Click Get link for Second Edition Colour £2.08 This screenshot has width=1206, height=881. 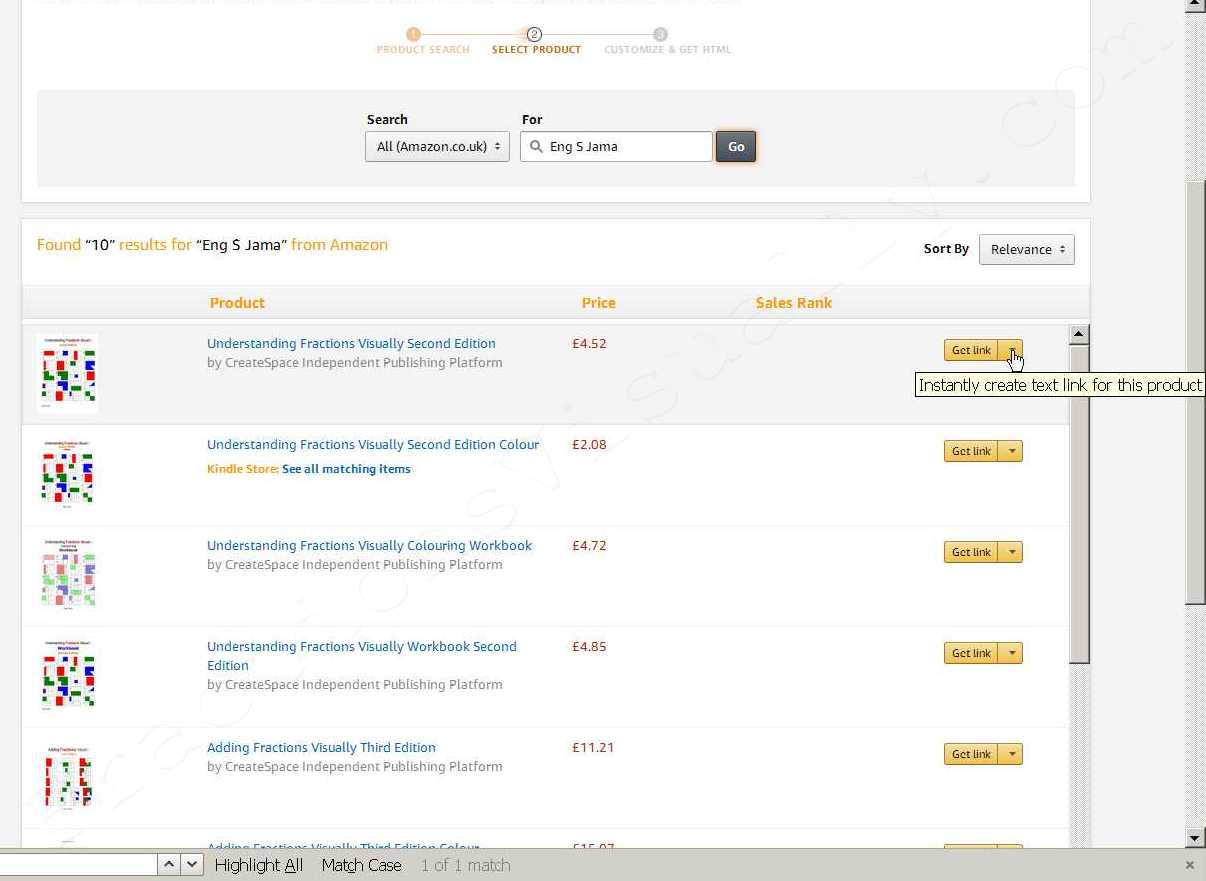[971, 451]
